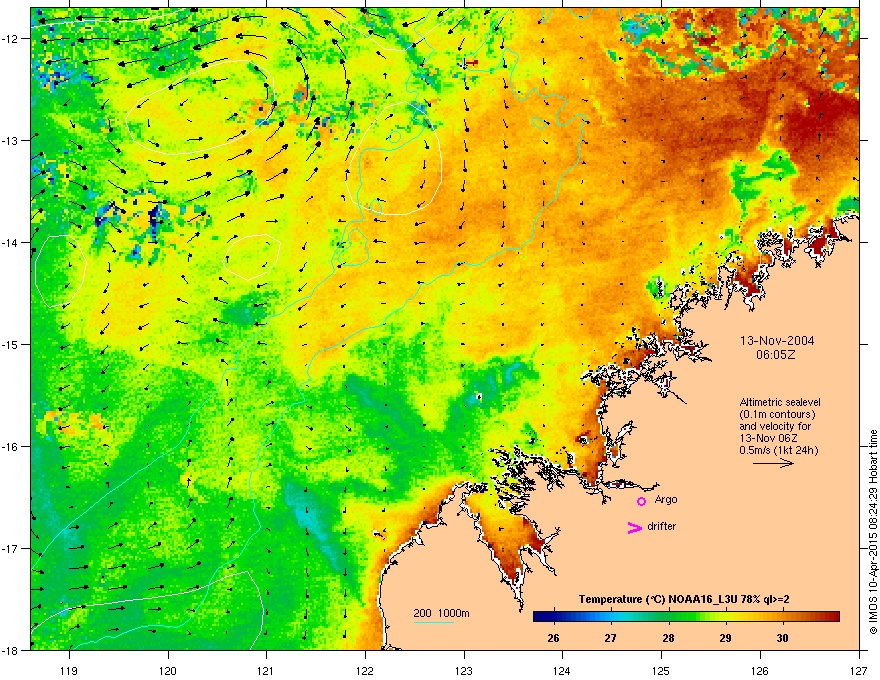Click the '200 1000m' depth legend text
The width and height of the screenshot is (880, 680).
441,613
